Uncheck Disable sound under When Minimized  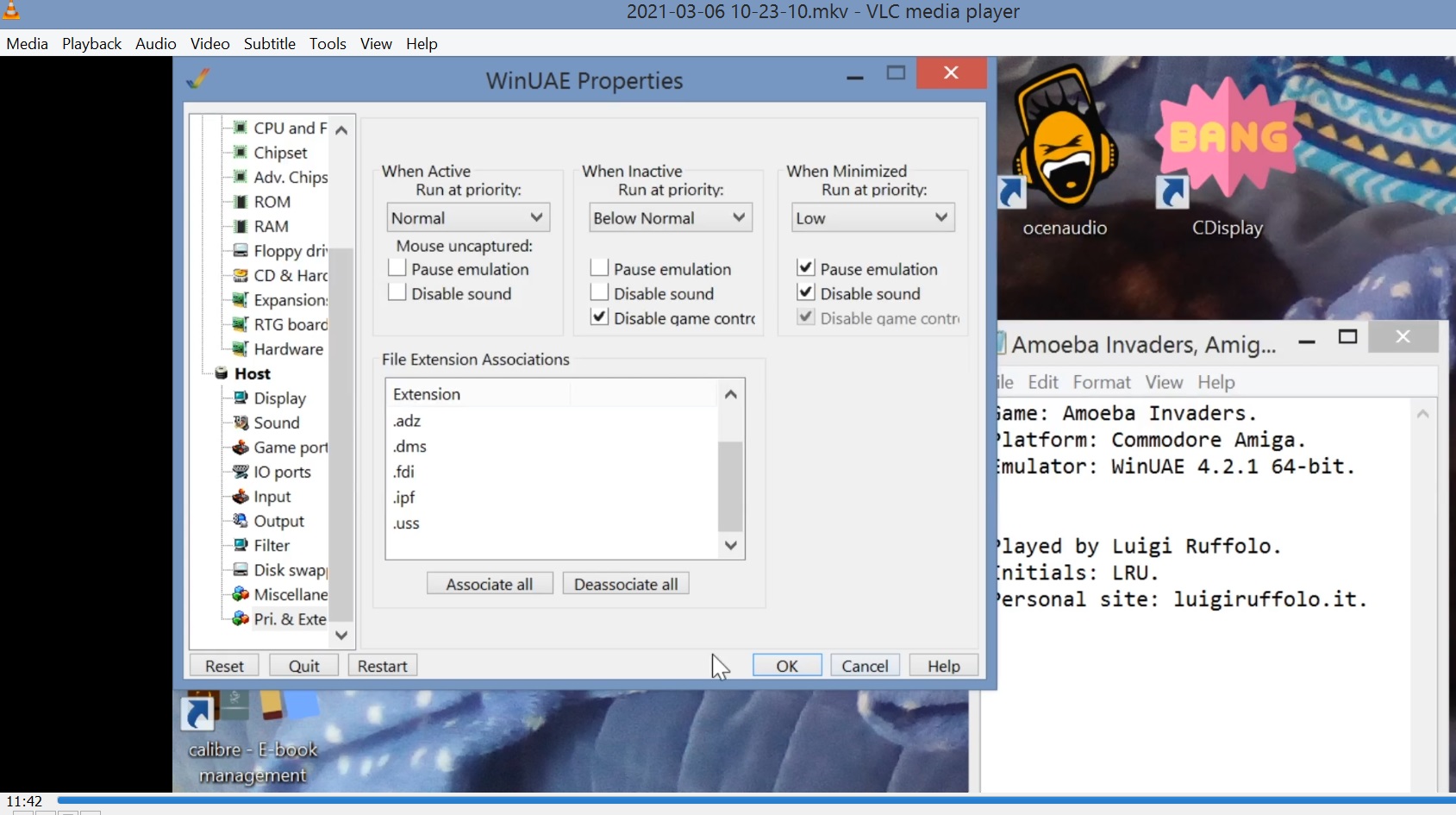click(806, 292)
